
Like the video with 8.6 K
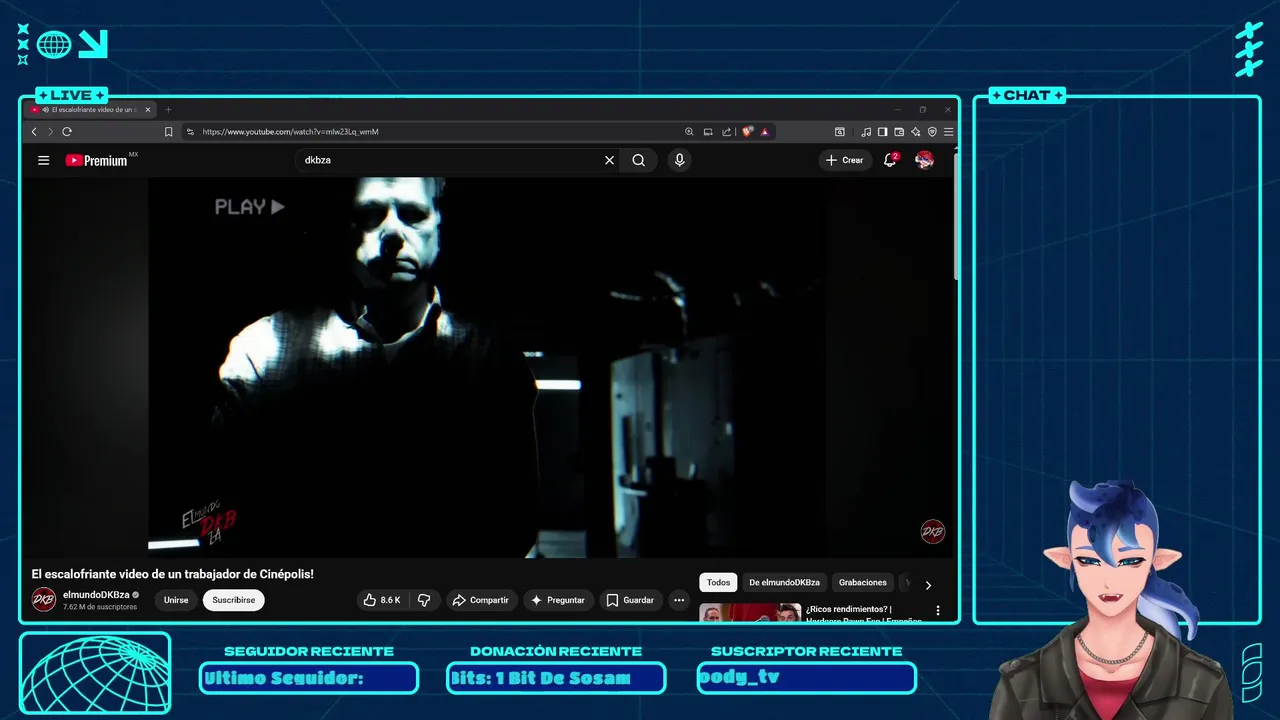pyautogui.click(x=382, y=600)
